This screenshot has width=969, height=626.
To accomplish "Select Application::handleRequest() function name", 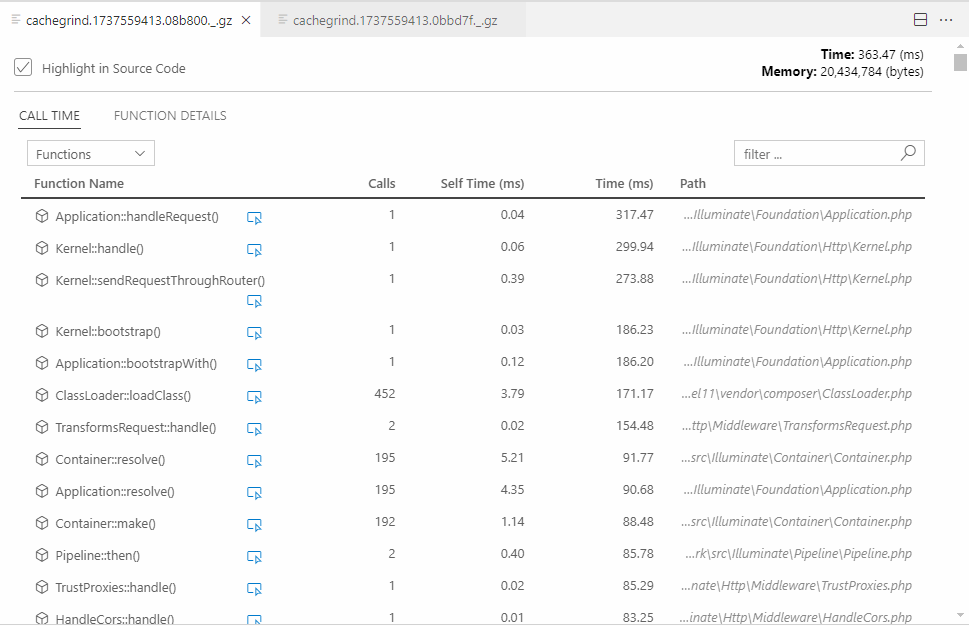I will (137, 217).
